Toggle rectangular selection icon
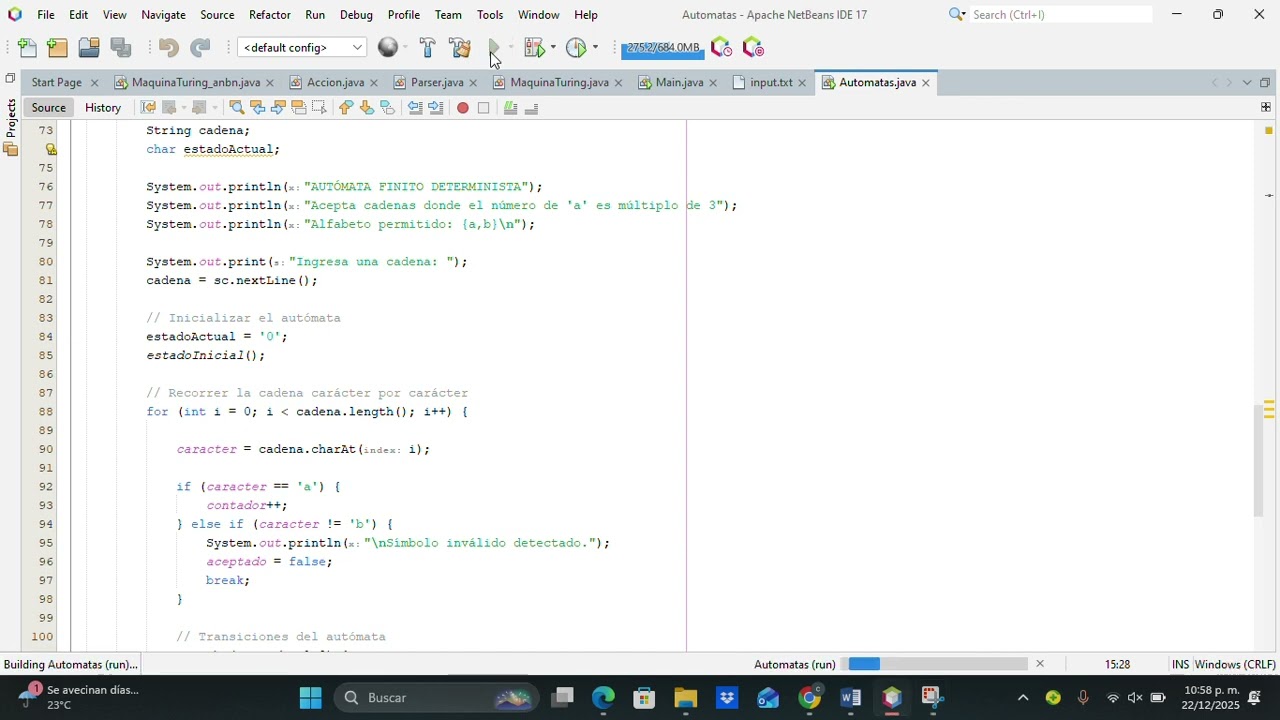 click(x=319, y=107)
